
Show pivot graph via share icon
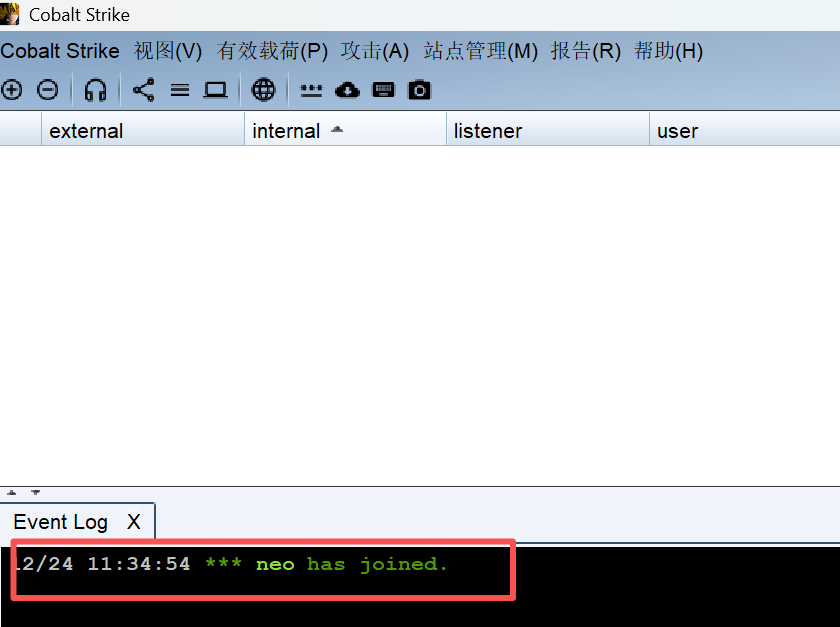[144, 89]
